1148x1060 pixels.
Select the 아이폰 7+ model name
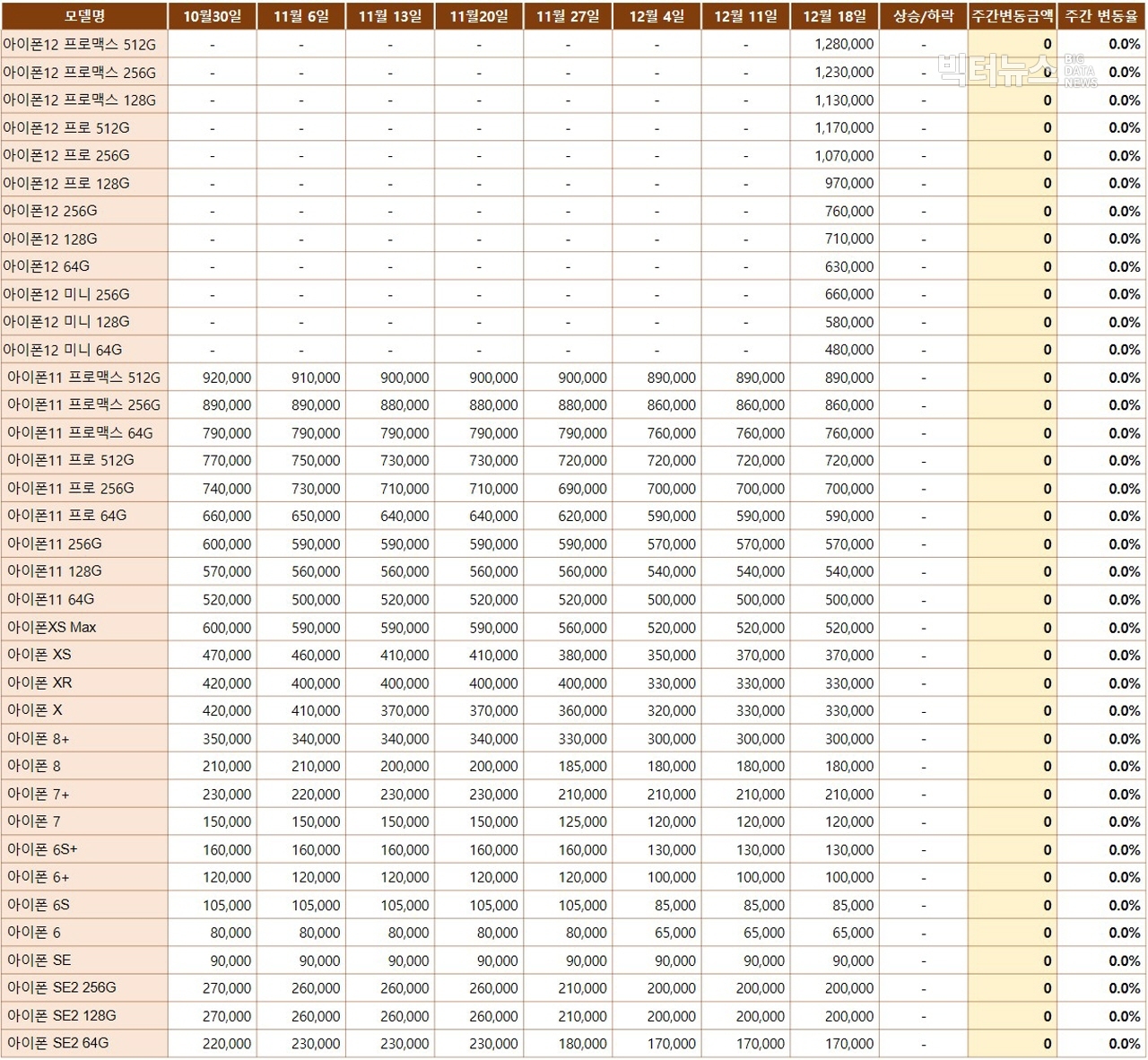(x=39, y=794)
